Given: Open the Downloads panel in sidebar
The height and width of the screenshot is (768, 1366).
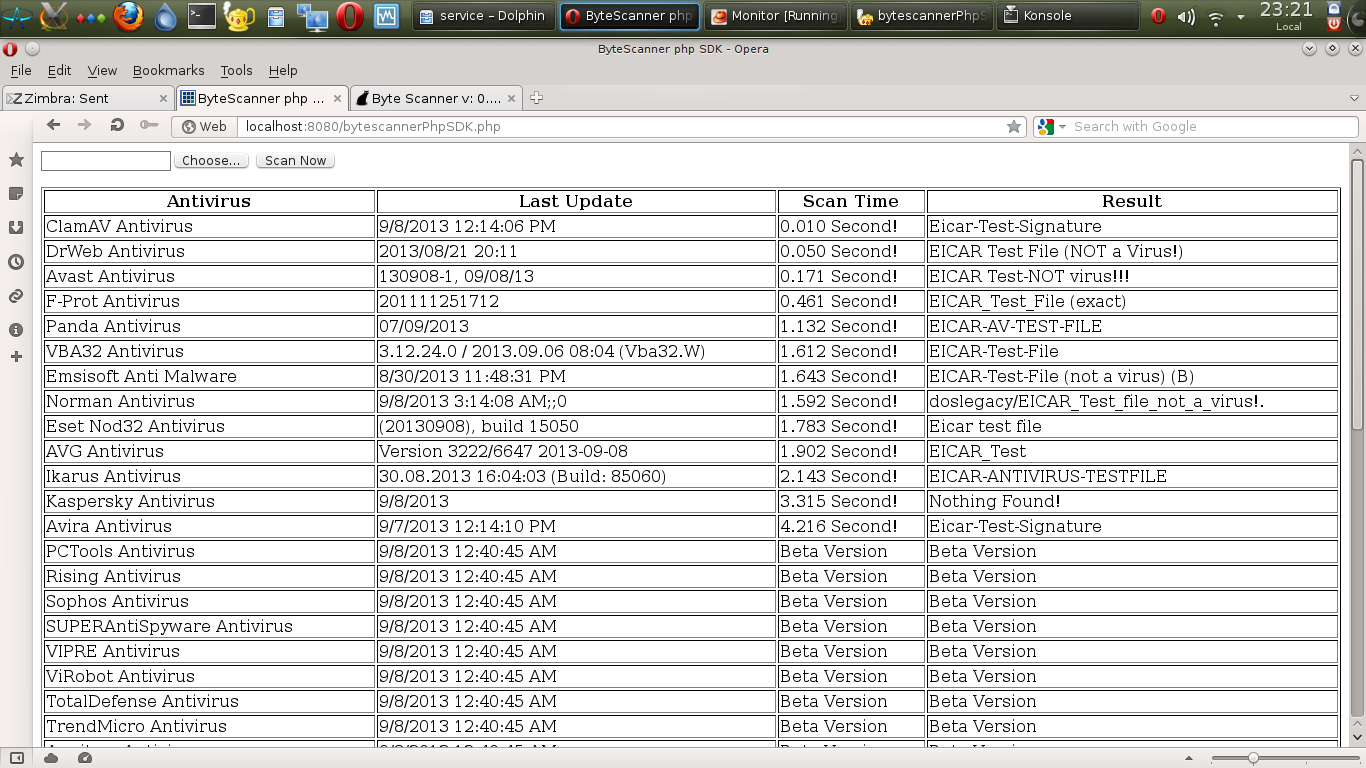Looking at the screenshot, I should coord(16,227).
